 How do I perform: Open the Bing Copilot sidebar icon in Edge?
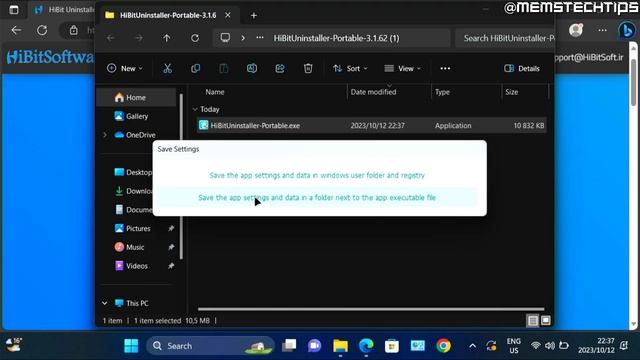[627, 30]
